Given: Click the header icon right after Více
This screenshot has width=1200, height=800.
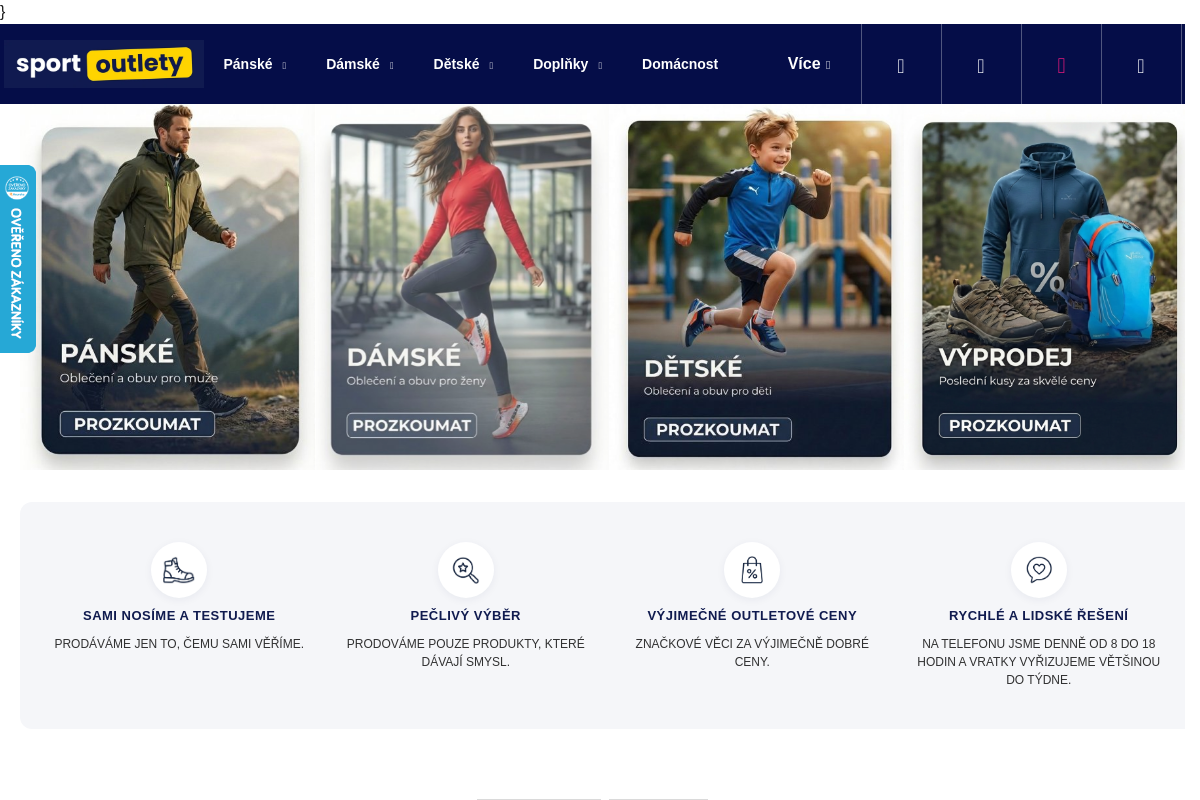Looking at the screenshot, I should point(901,66).
